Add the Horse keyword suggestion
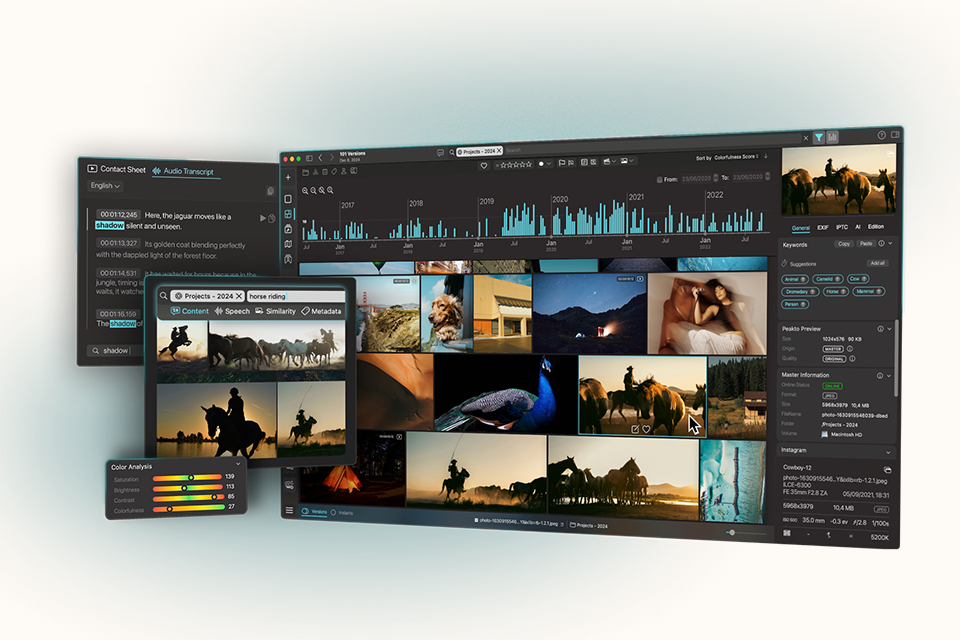The image size is (960, 640). click(832, 291)
